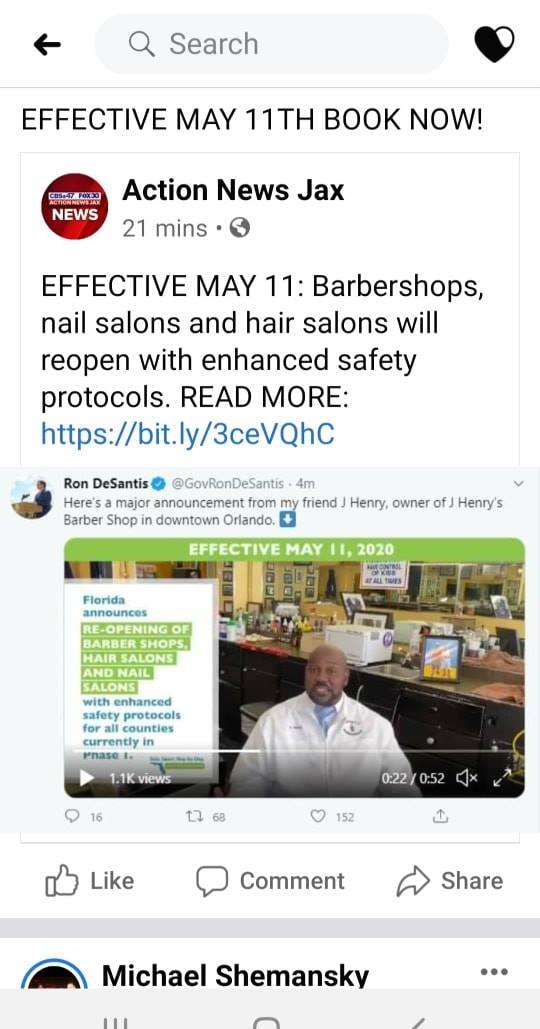Open the Comment button on the post
Viewport: 540px width, 1029px height.
click(x=270, y=881)
